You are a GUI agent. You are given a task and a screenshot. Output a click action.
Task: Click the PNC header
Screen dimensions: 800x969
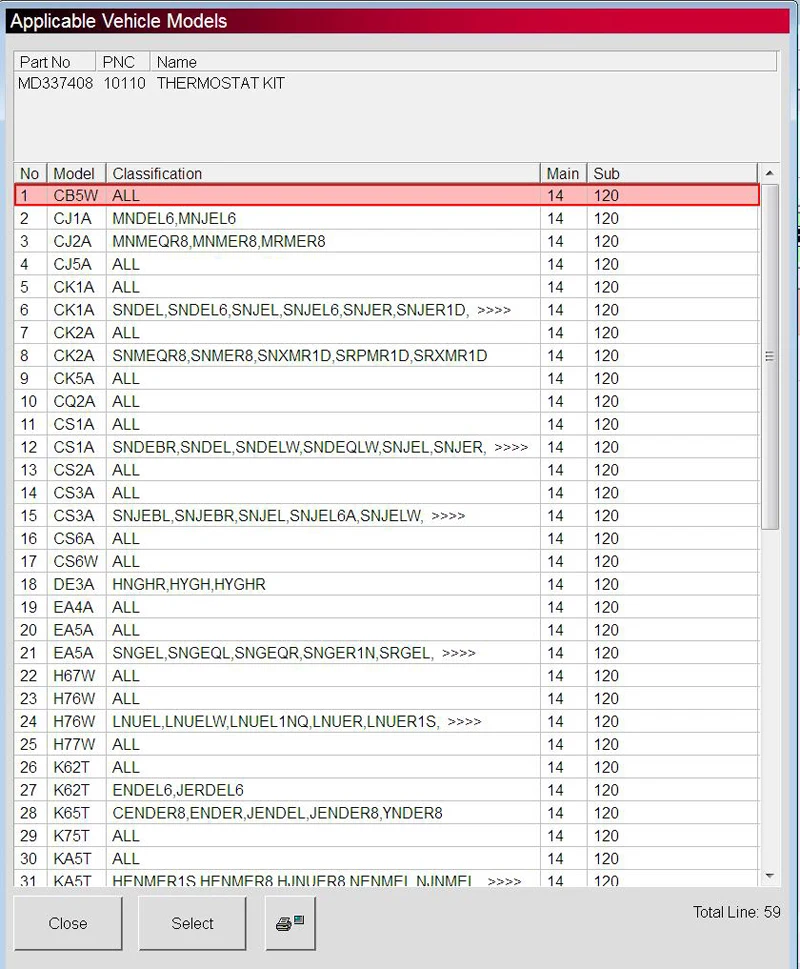pyautogui.click(x=122, y=62)
